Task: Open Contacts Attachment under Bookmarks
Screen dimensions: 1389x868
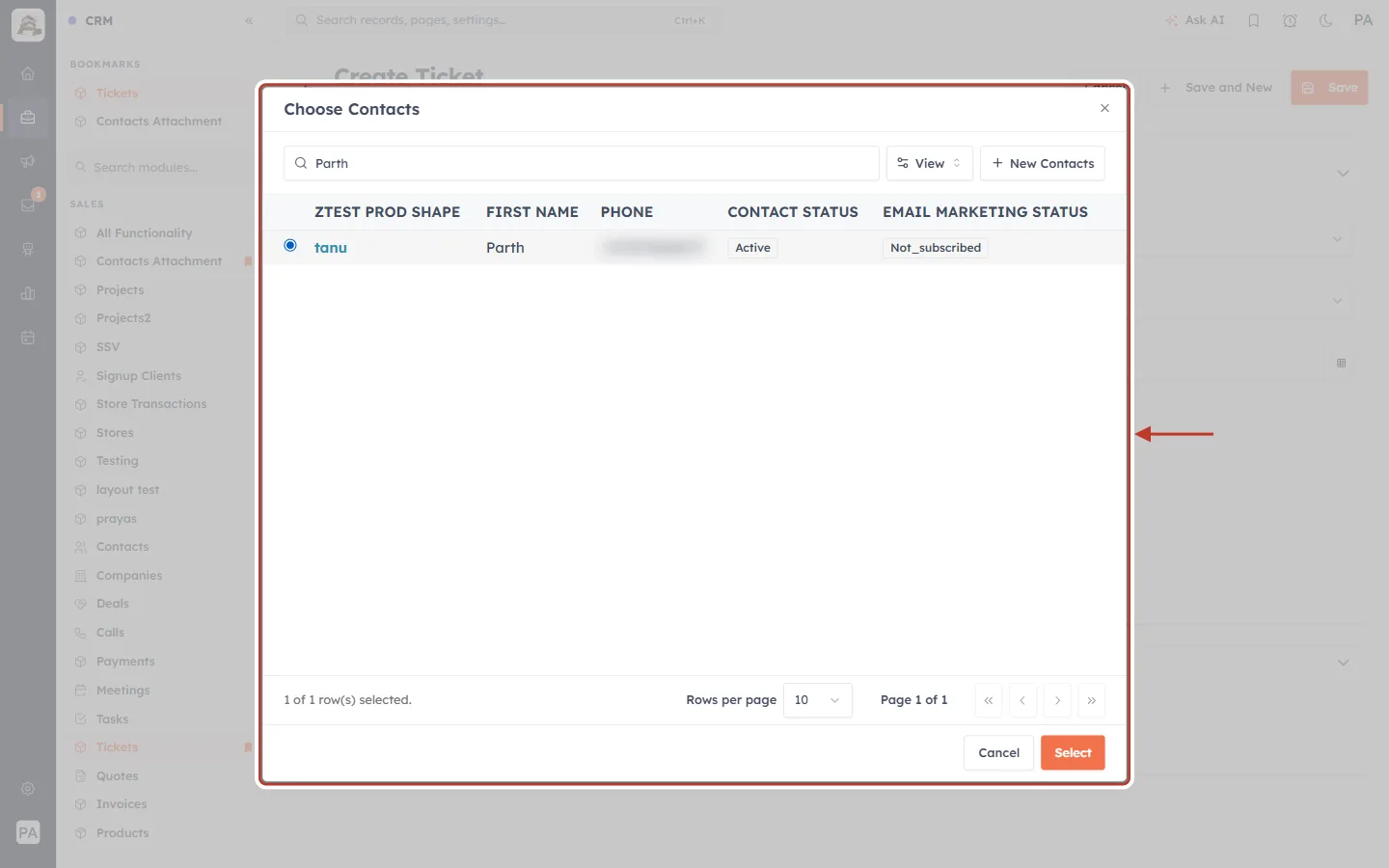Action: (158, 122)
